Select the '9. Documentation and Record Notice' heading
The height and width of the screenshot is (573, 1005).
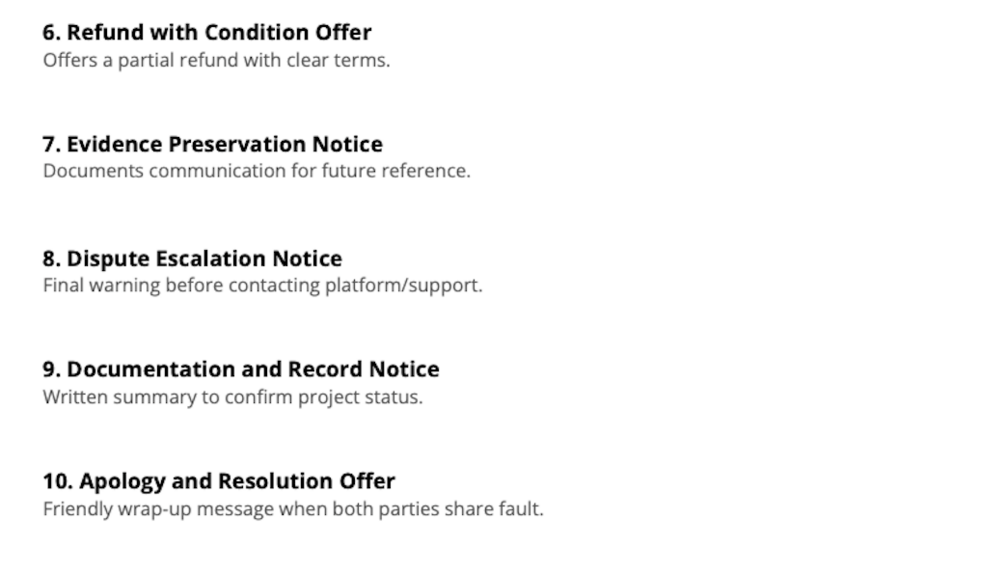pyautogui.click(x=241, y=369)
